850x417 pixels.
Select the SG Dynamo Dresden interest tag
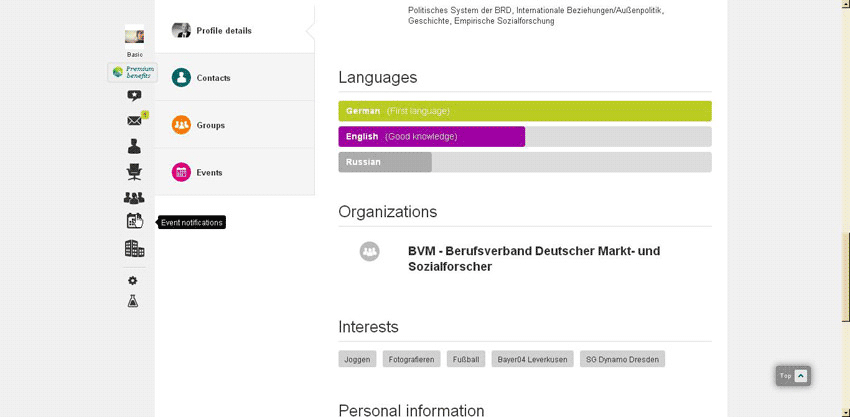point(622,359)
